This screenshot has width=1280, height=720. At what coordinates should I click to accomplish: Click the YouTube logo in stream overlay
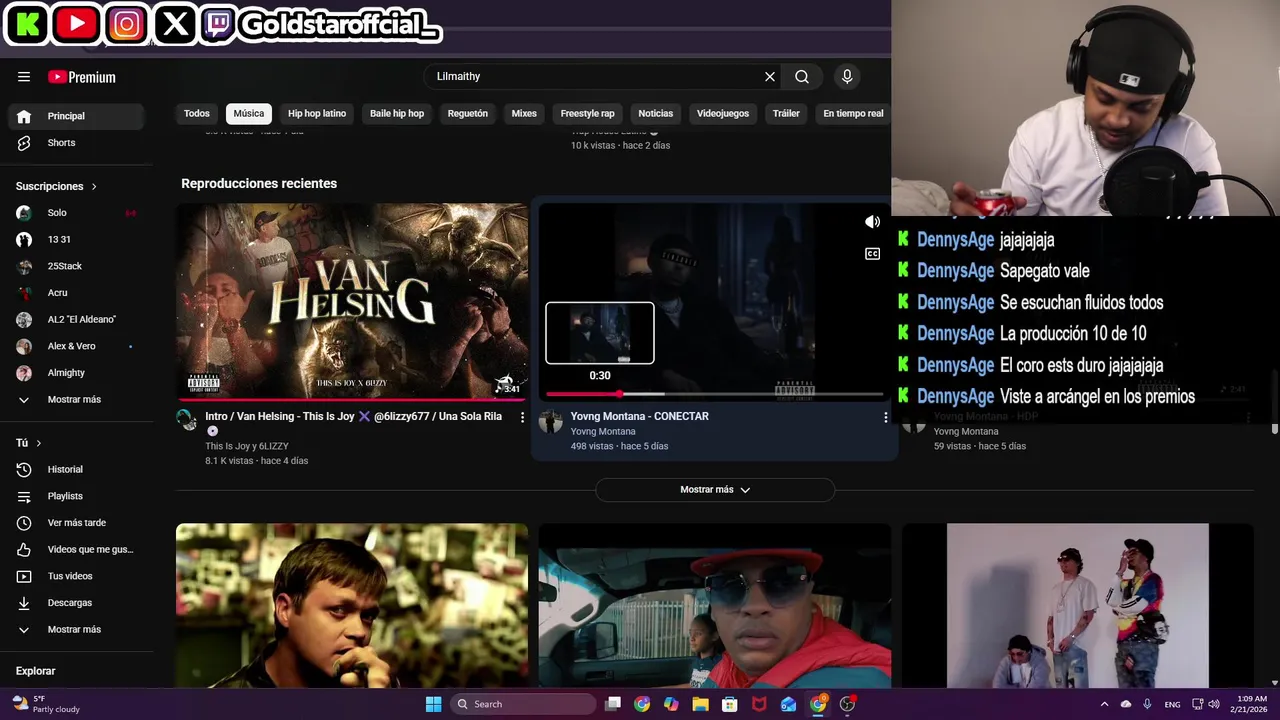(x=77, y=24)
